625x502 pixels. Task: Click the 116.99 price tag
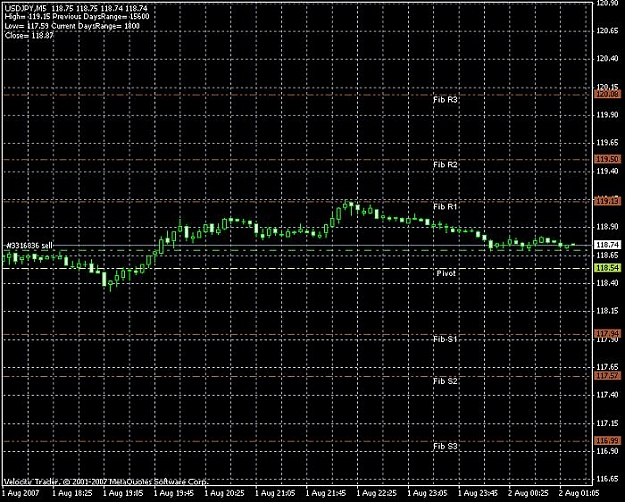tap(607, 441)
